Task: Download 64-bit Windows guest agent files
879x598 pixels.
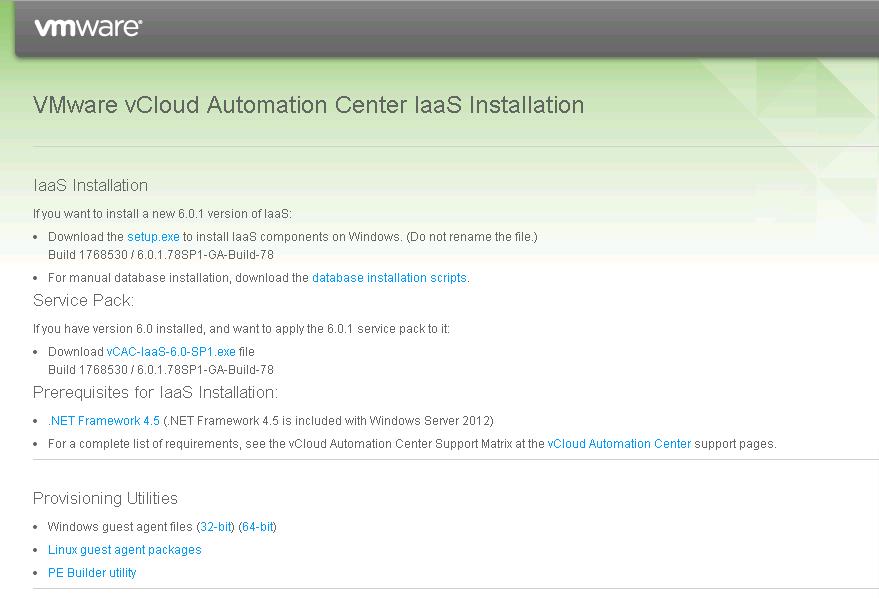Action: pos(257,527)
